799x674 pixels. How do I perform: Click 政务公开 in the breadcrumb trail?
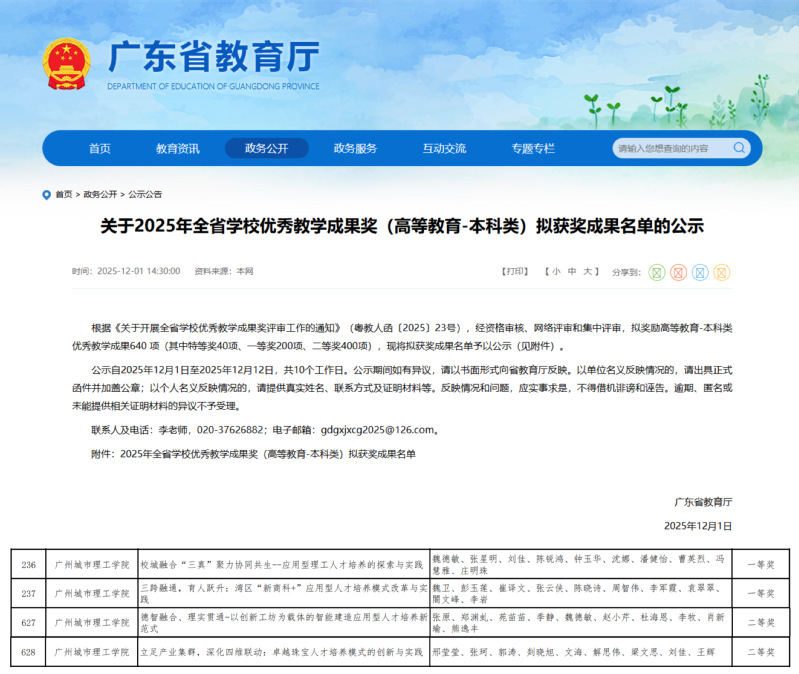pyautogui.click(x=100, y=195)
